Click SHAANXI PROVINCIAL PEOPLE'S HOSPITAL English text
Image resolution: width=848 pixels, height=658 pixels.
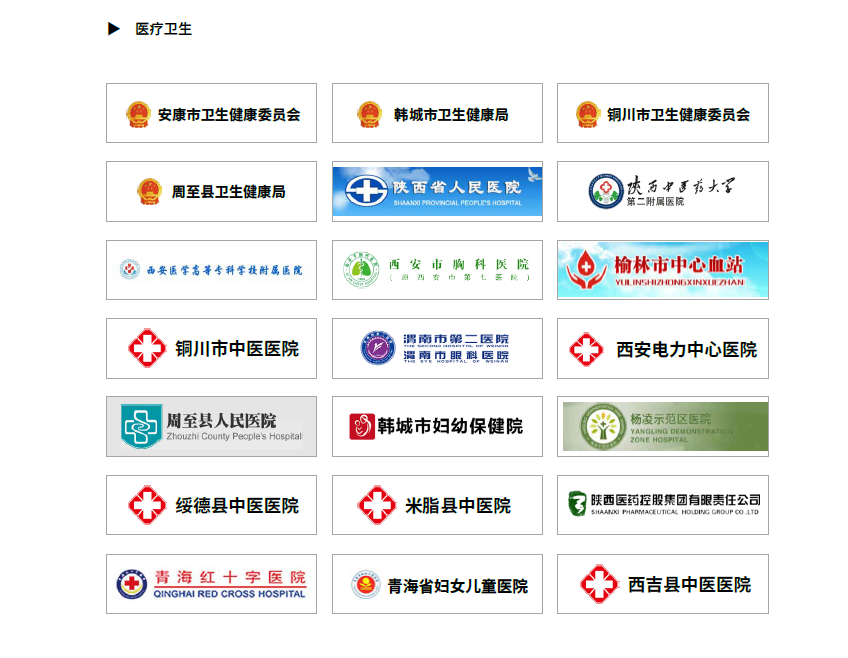[458, 203]
